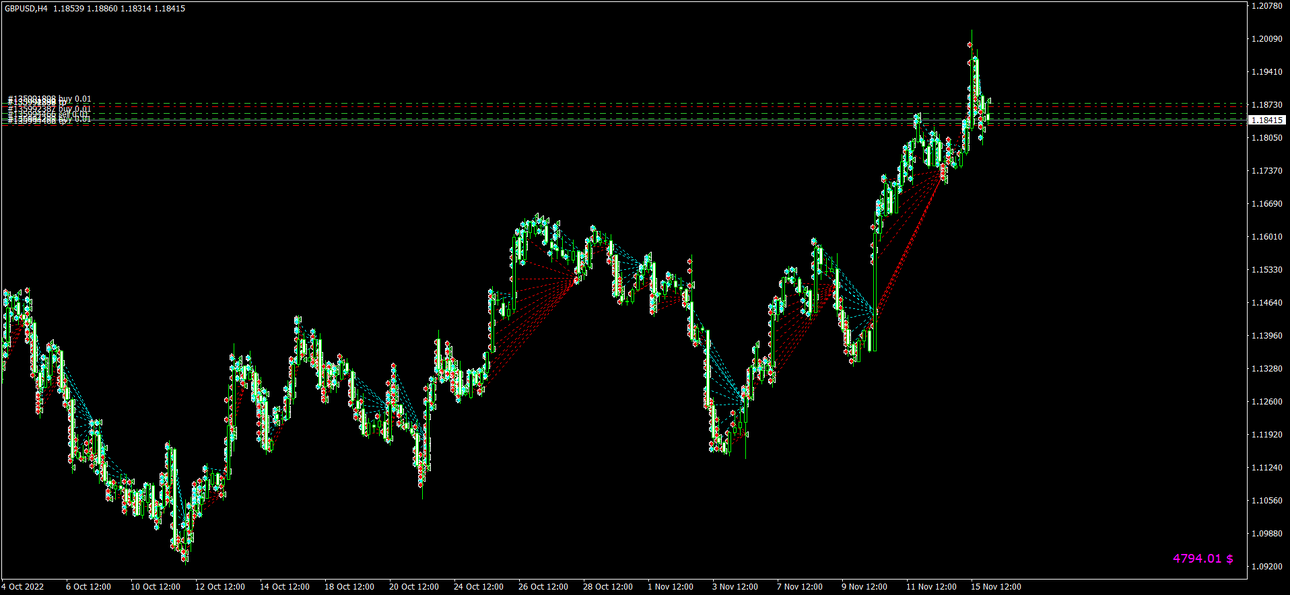Click the 9 Nov 12:00 time label
1290x595 pixels.
pyautogui.click(x=866, y=587)
